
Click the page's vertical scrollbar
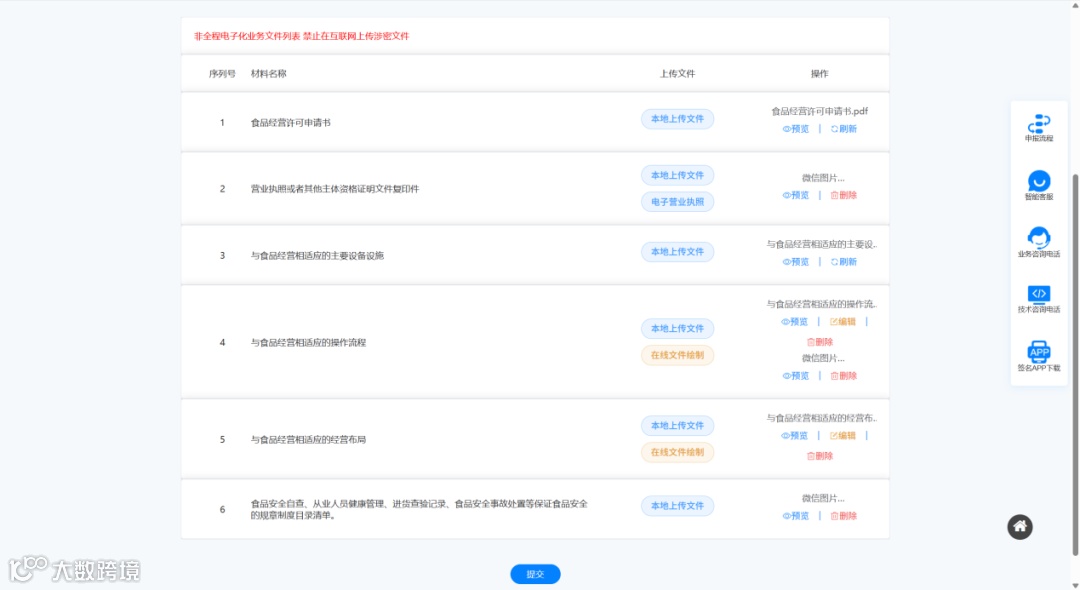coord(1075,365)
